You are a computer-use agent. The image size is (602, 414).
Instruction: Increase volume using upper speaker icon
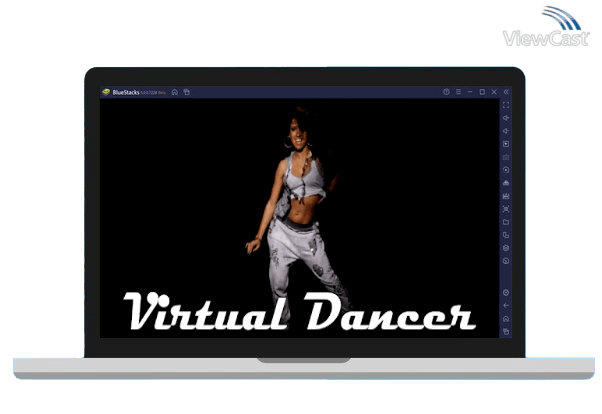coord(506,118)
